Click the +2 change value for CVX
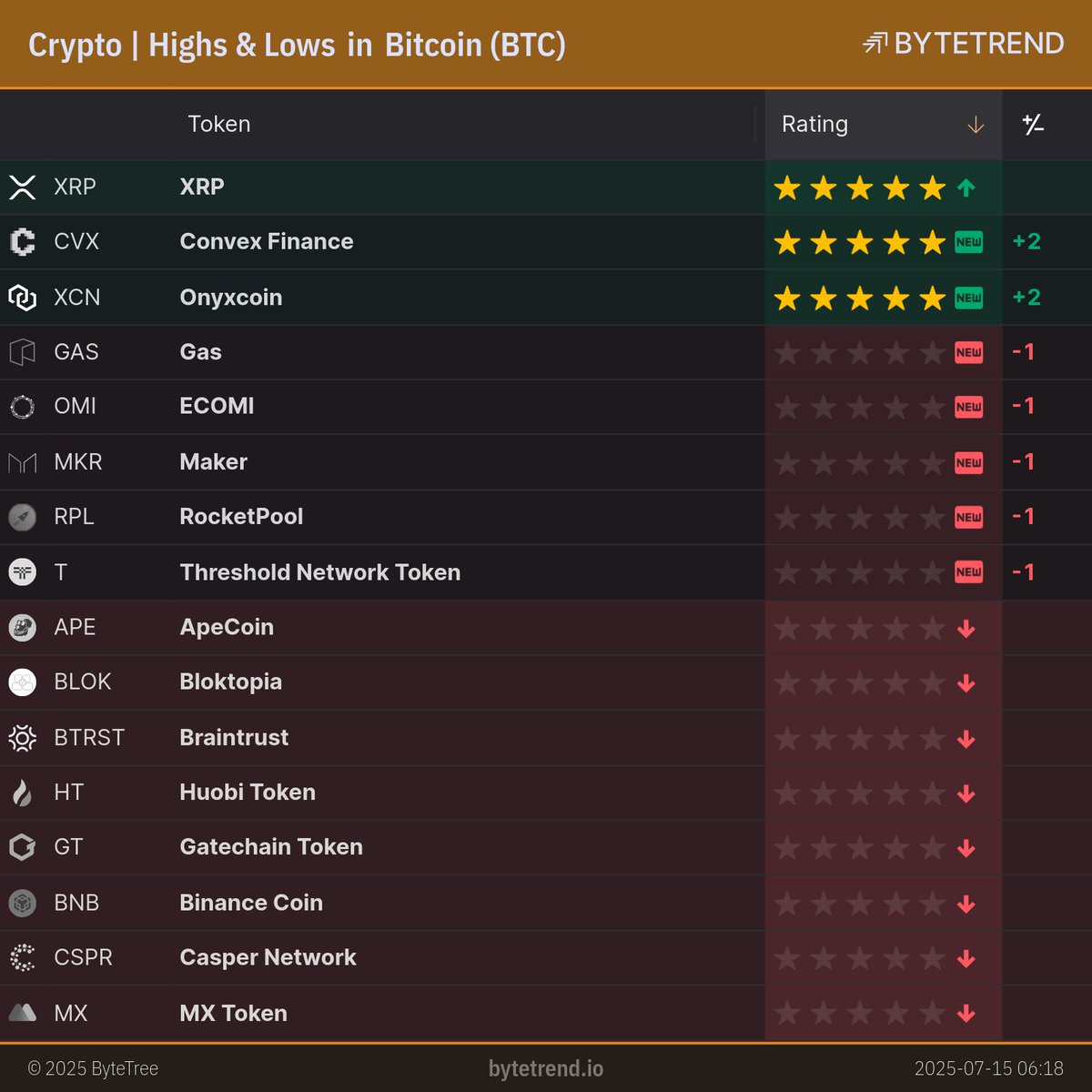The image size is (1092, 1092). pos(1026,242)
